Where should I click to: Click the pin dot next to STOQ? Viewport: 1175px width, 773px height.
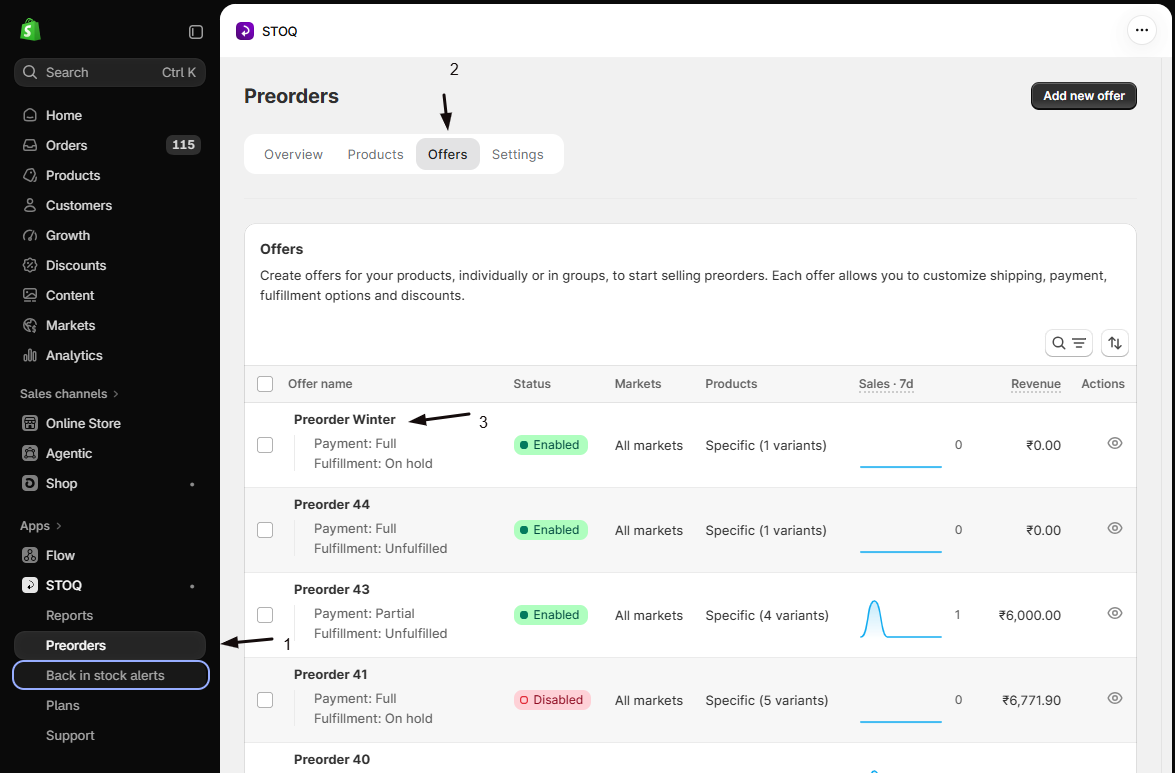click(x=193, y=586)
